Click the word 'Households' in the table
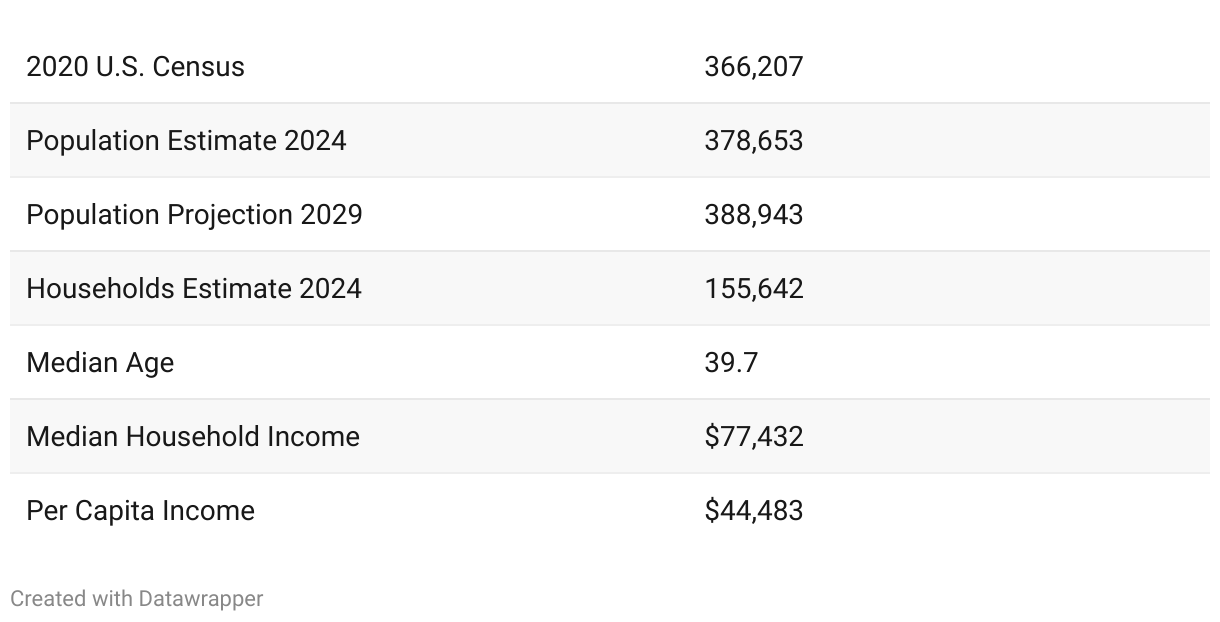The width and height of the screenshot is (1220, 622). [x=100, y=289]
